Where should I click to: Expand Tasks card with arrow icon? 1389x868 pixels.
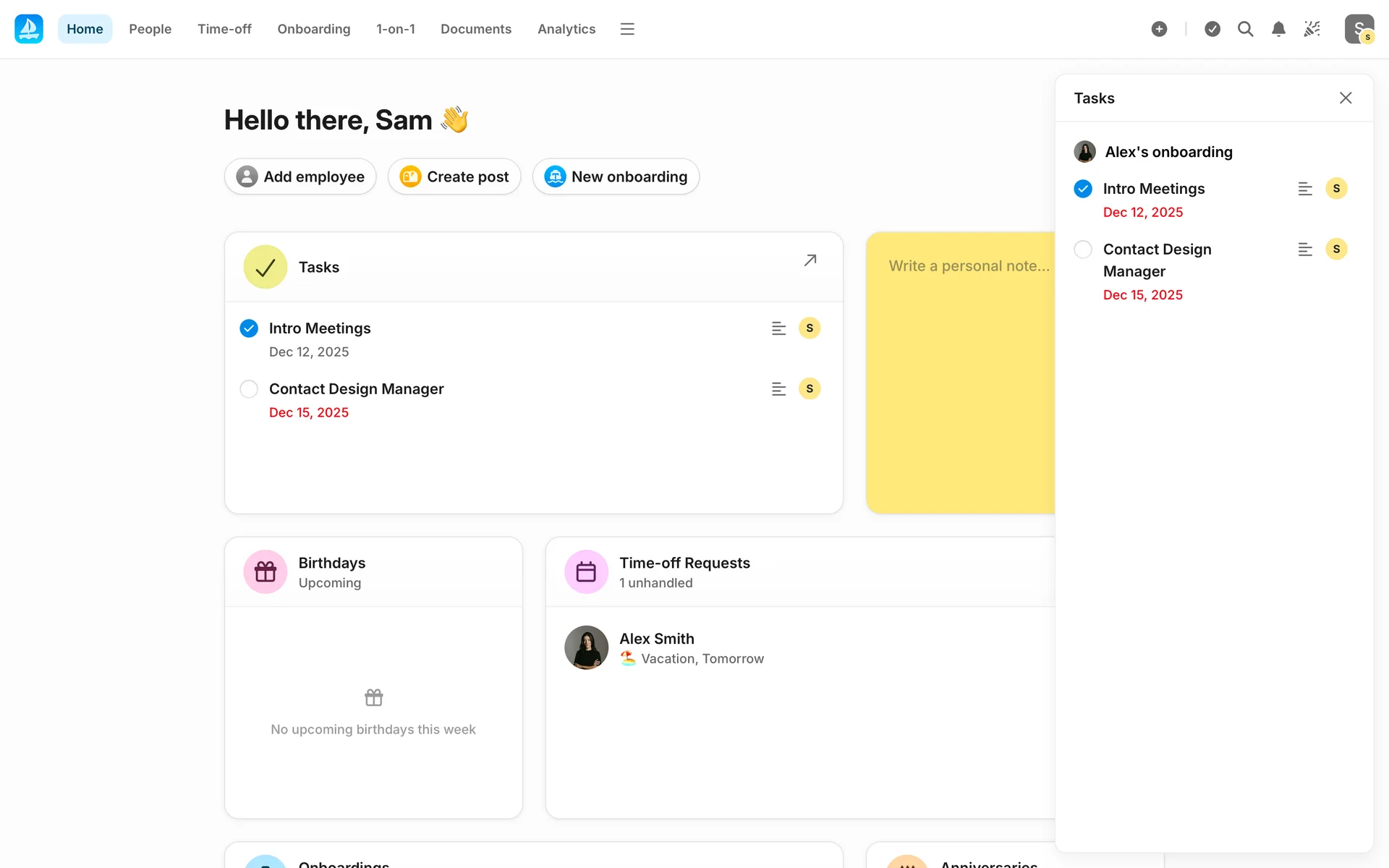tap(810, 260)
